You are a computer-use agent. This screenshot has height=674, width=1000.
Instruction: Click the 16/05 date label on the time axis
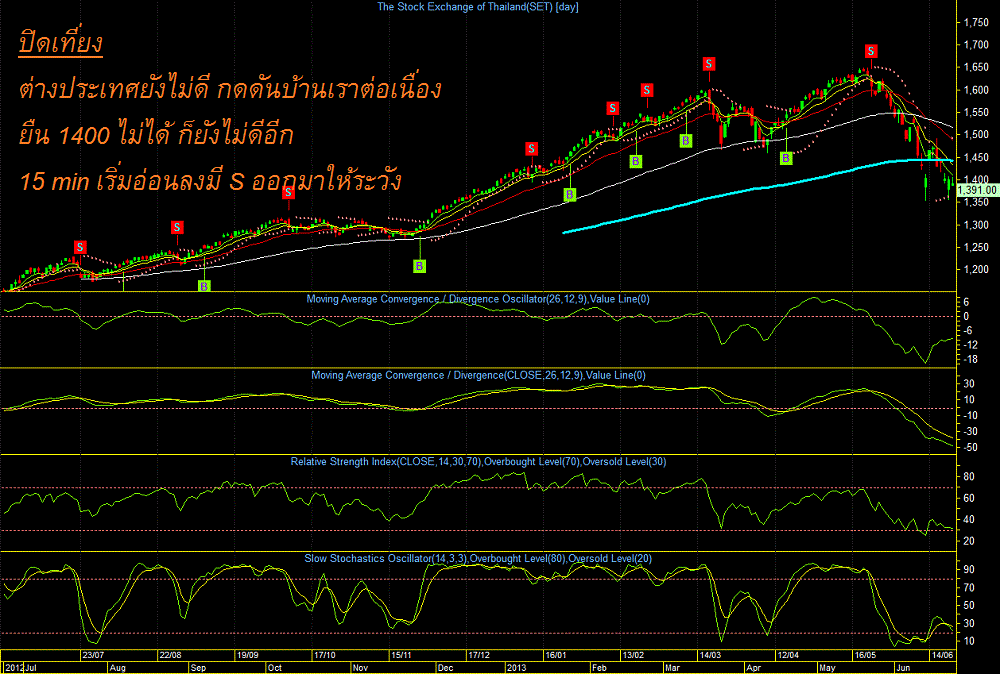point(865,655)
